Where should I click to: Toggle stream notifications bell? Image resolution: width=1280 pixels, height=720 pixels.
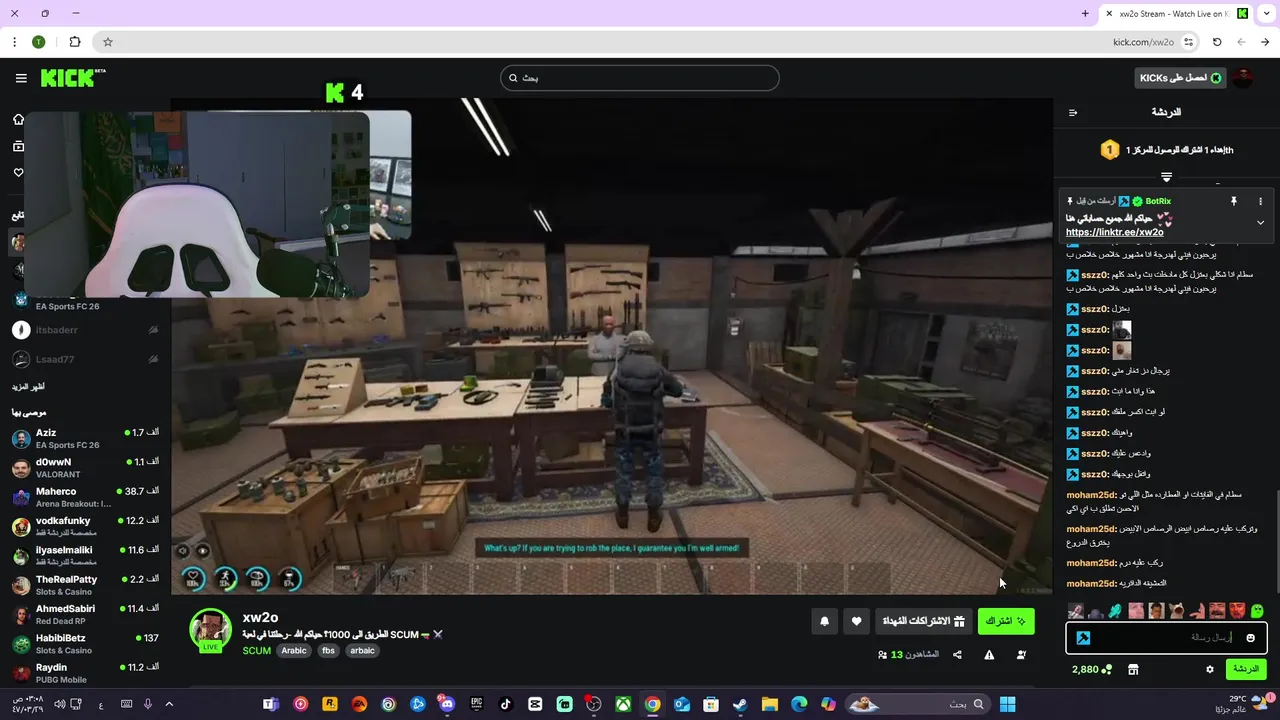click(825, 621)
